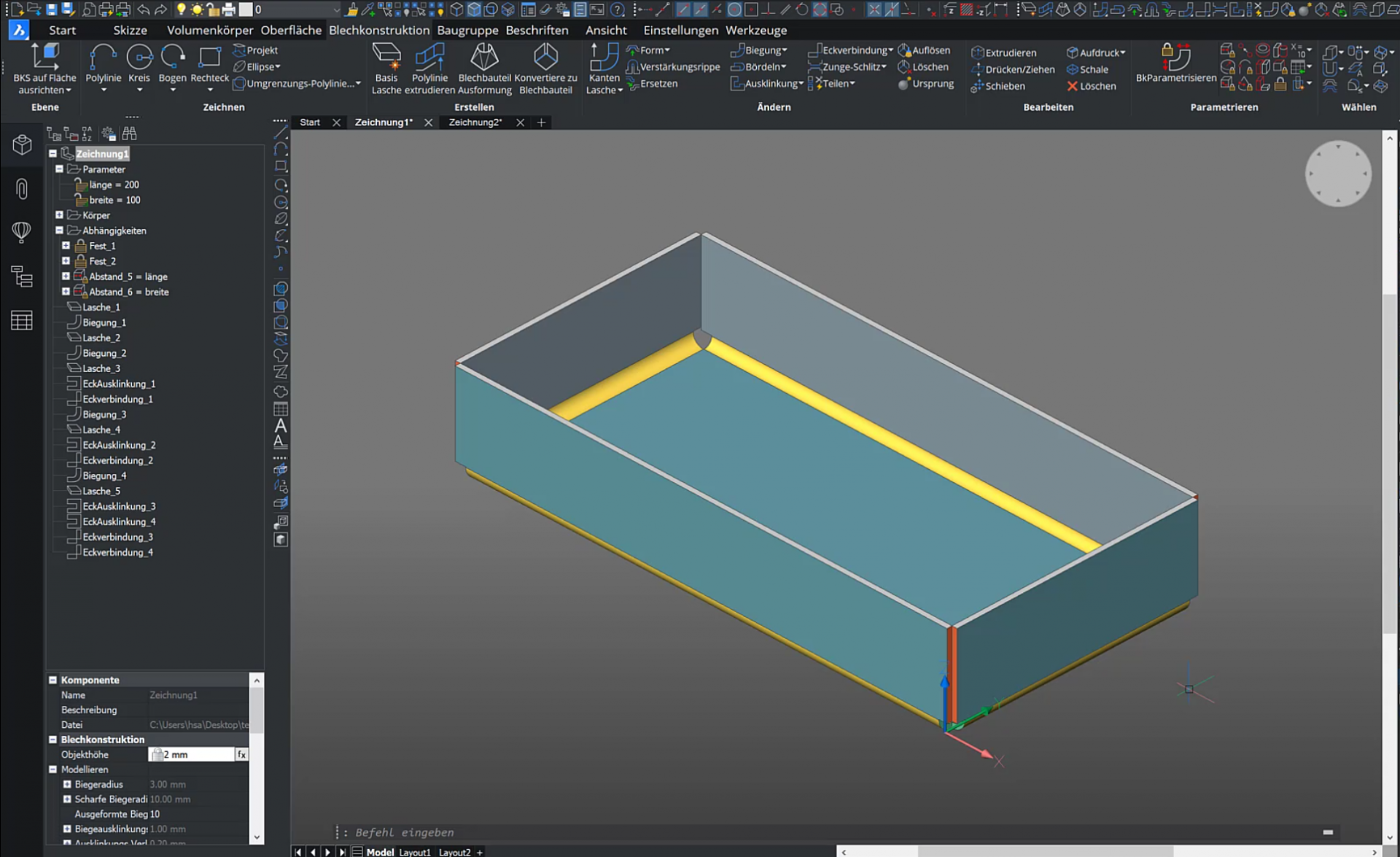Image resolution: width=1400 pixels, height=857 pixels.
Task: Open the Volumenkörper ribbon tab
Action: click(x=210, y=30)
